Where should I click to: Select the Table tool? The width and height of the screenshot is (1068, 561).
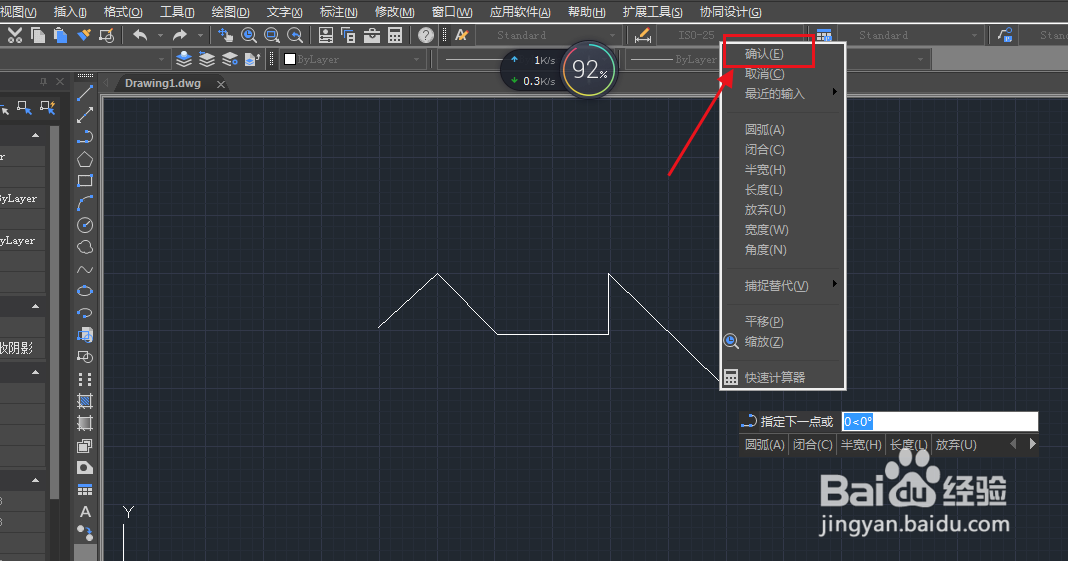(85, 490)
